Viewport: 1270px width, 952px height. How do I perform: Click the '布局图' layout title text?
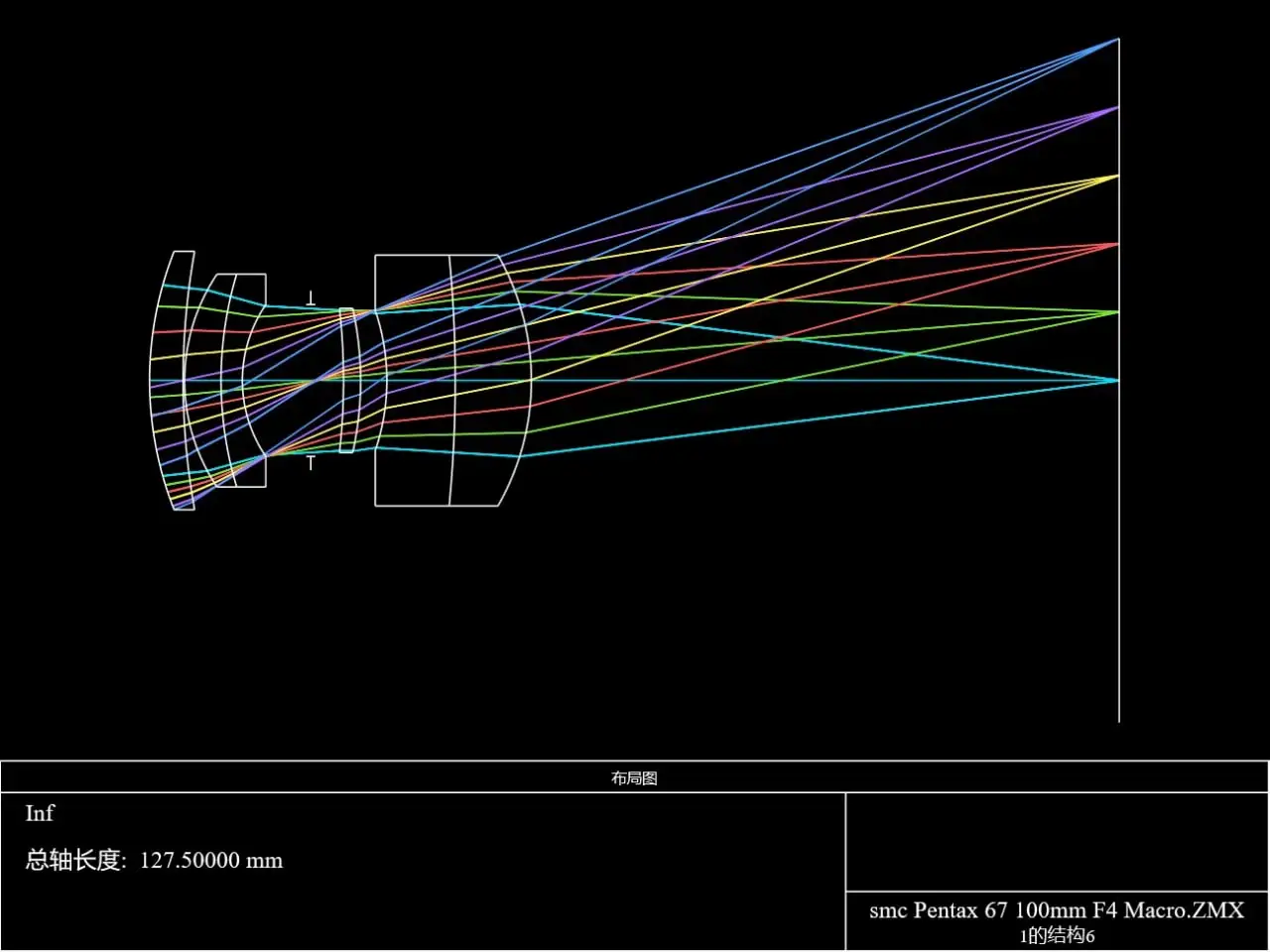coord(634,778)
